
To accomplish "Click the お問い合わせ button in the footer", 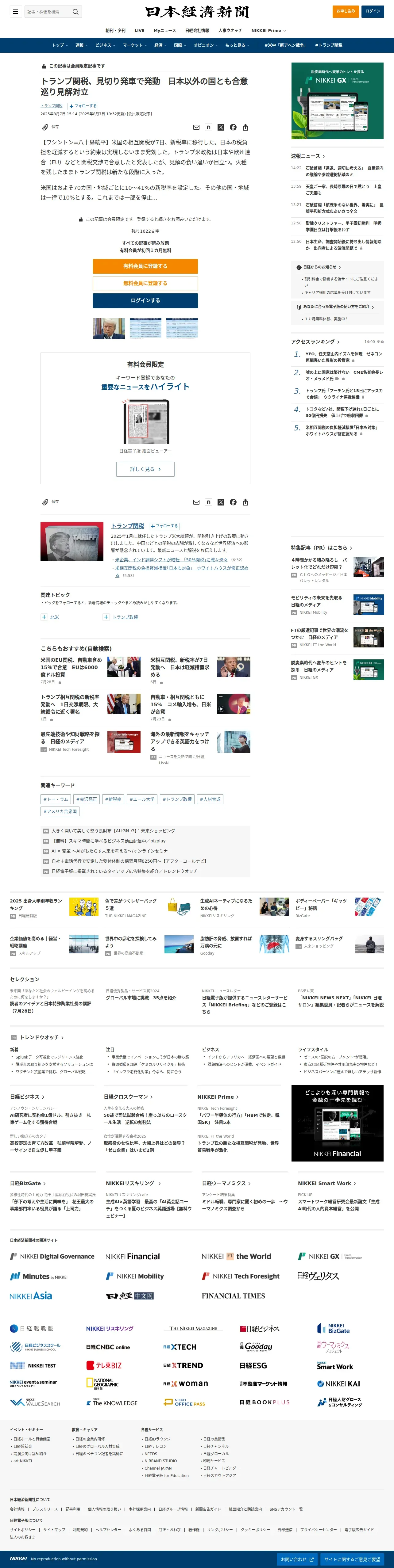I will (297, 1559).
